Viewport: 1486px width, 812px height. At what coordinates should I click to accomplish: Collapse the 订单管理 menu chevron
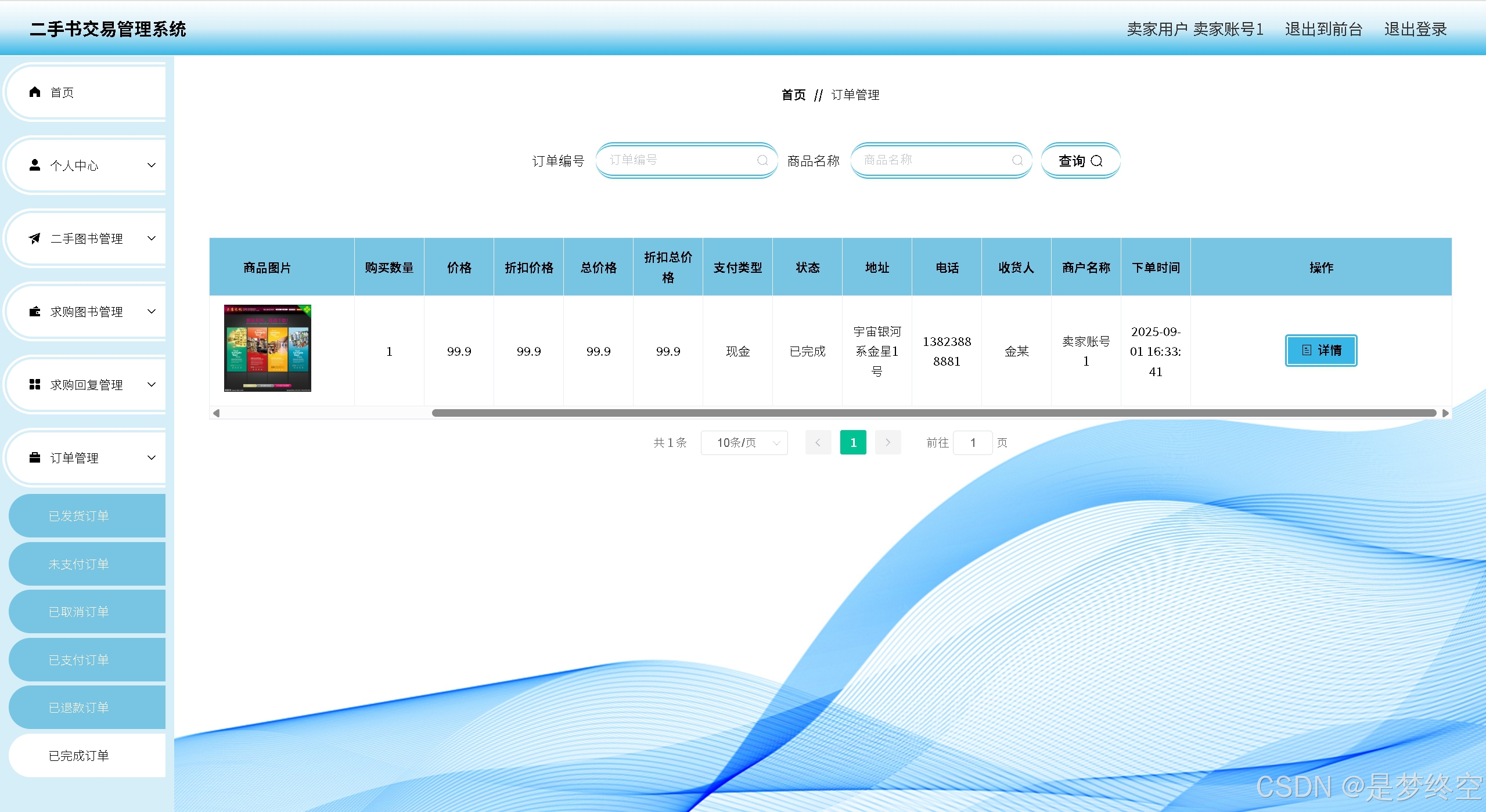(x=152, y=457)
